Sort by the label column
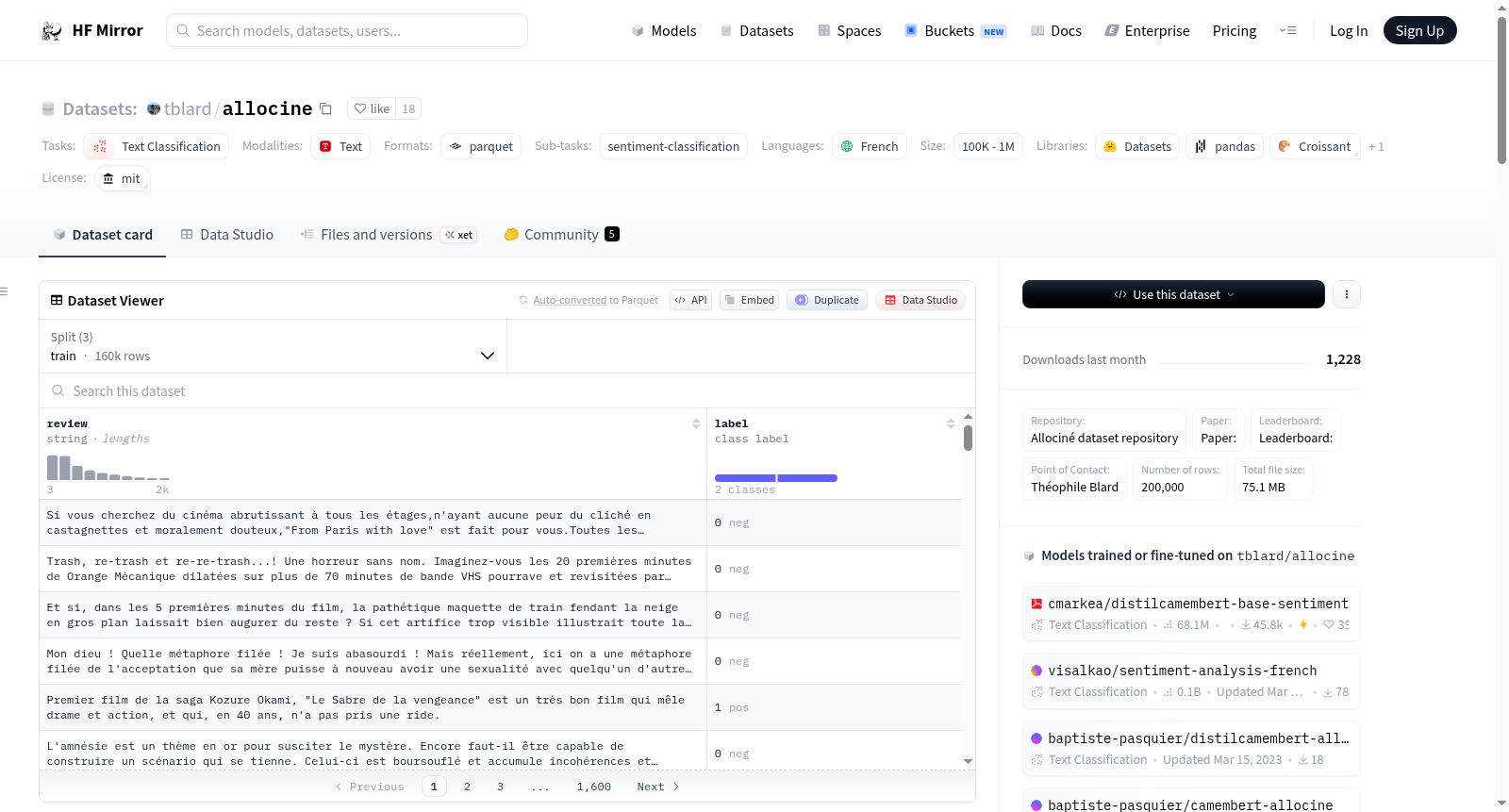This screenshot has height=812, width=1509. pos(951,423)
